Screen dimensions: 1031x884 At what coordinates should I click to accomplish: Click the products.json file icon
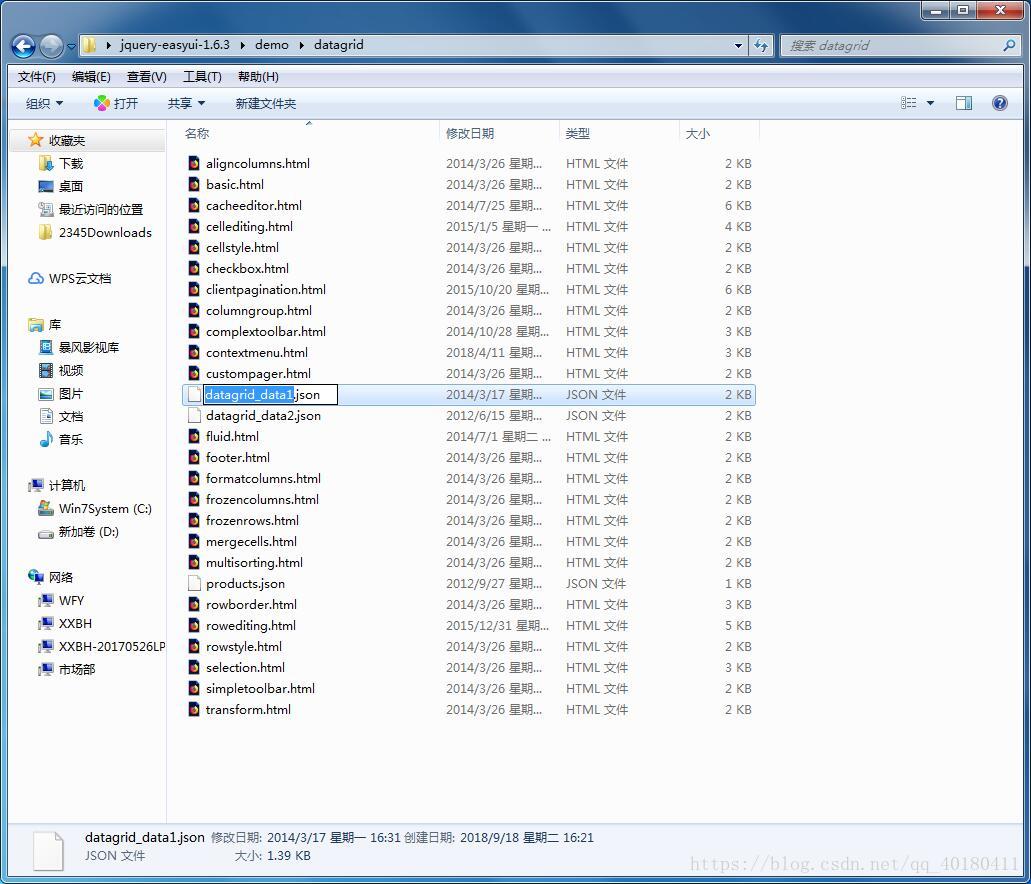[x=194, y=583]
